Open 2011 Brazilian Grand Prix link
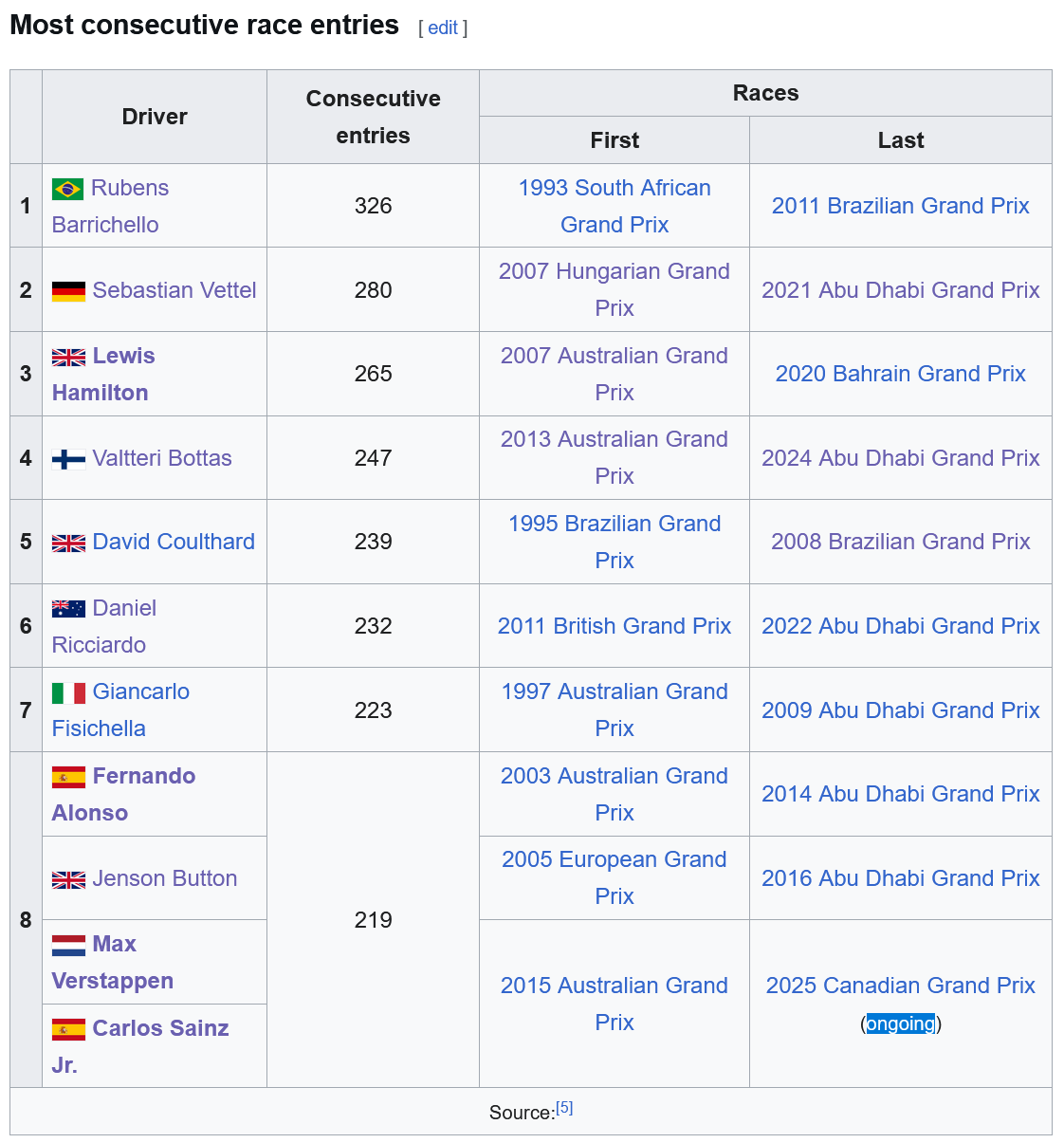This screenshot has height=1143, width=1064. coord(901,206)
